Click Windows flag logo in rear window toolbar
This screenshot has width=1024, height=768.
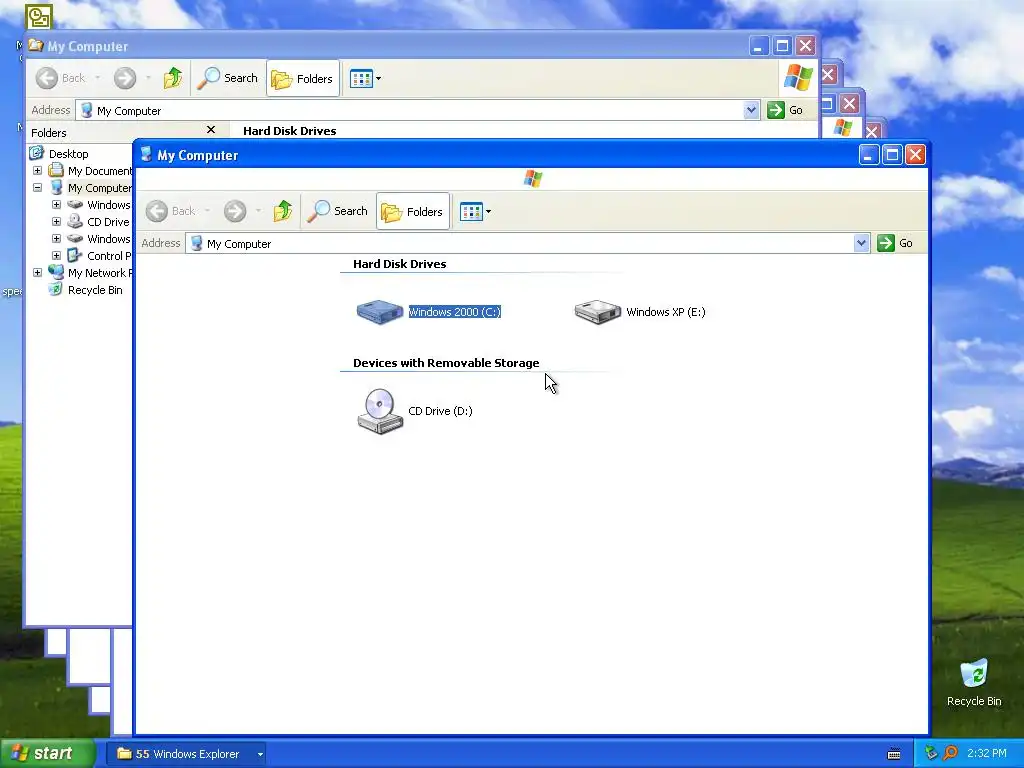(x=798, y=78)
